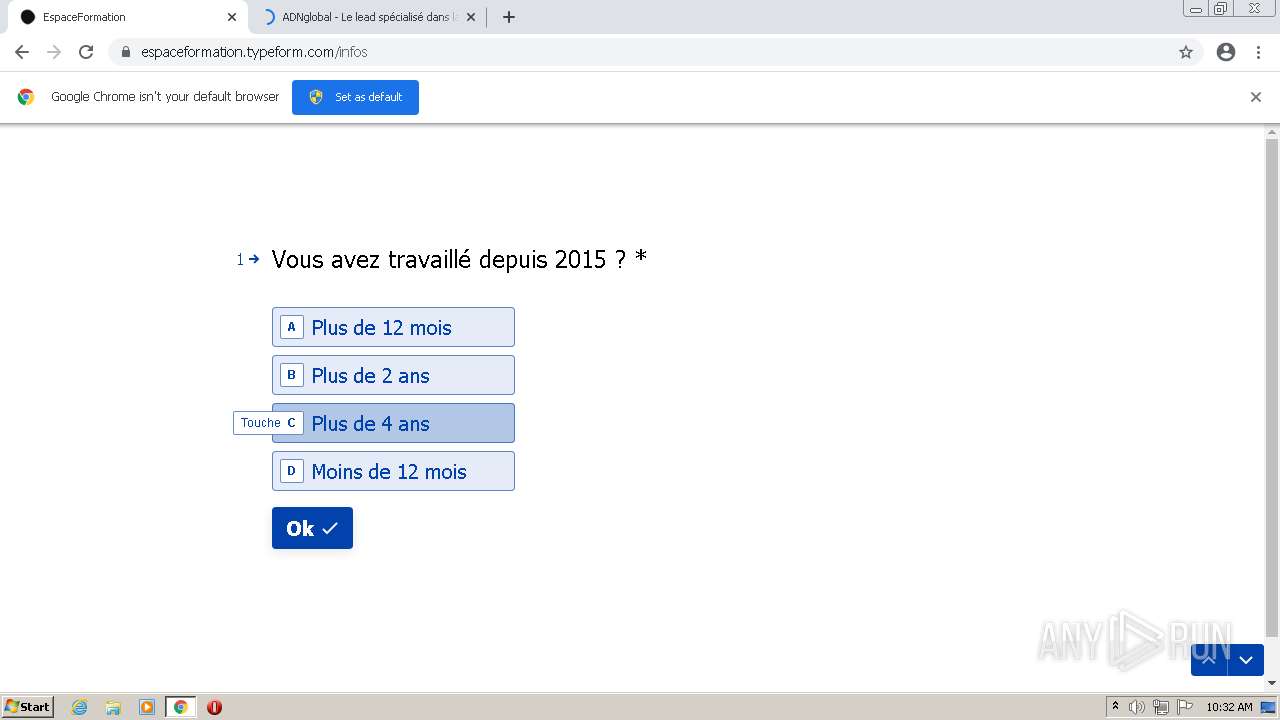The height and width of the screenshot is (720, 1280).
Task: Open the red antivirus taskbar icon
Action: click(x=214, y=707)
